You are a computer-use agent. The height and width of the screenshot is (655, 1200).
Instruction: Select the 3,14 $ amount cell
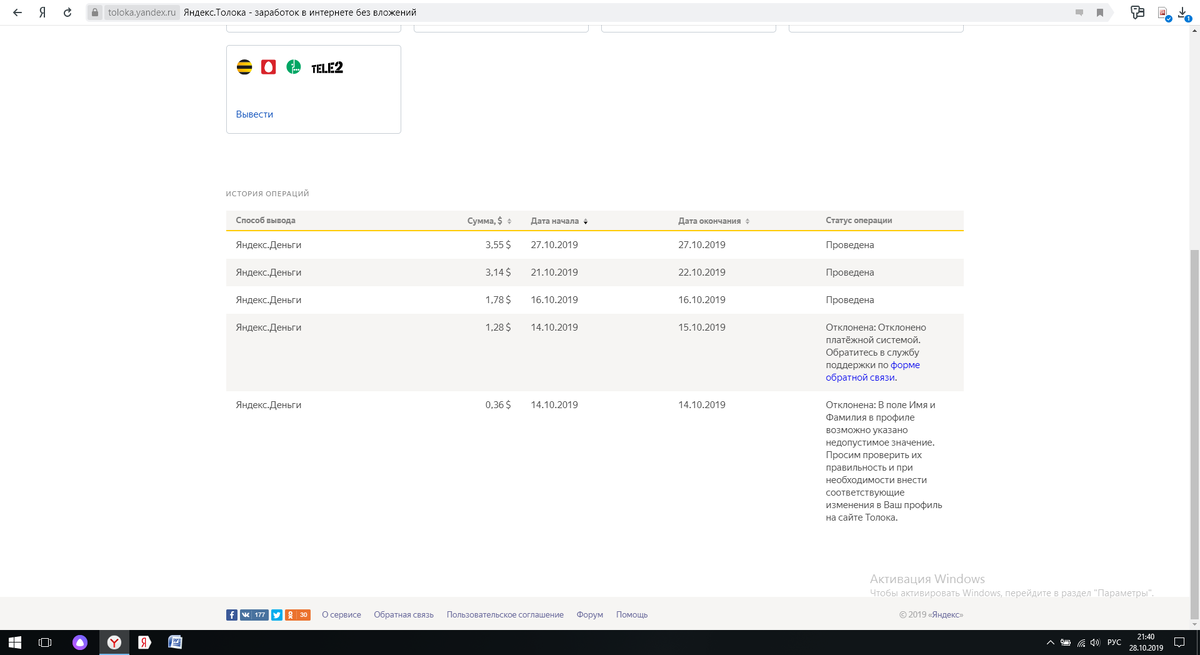498,272
